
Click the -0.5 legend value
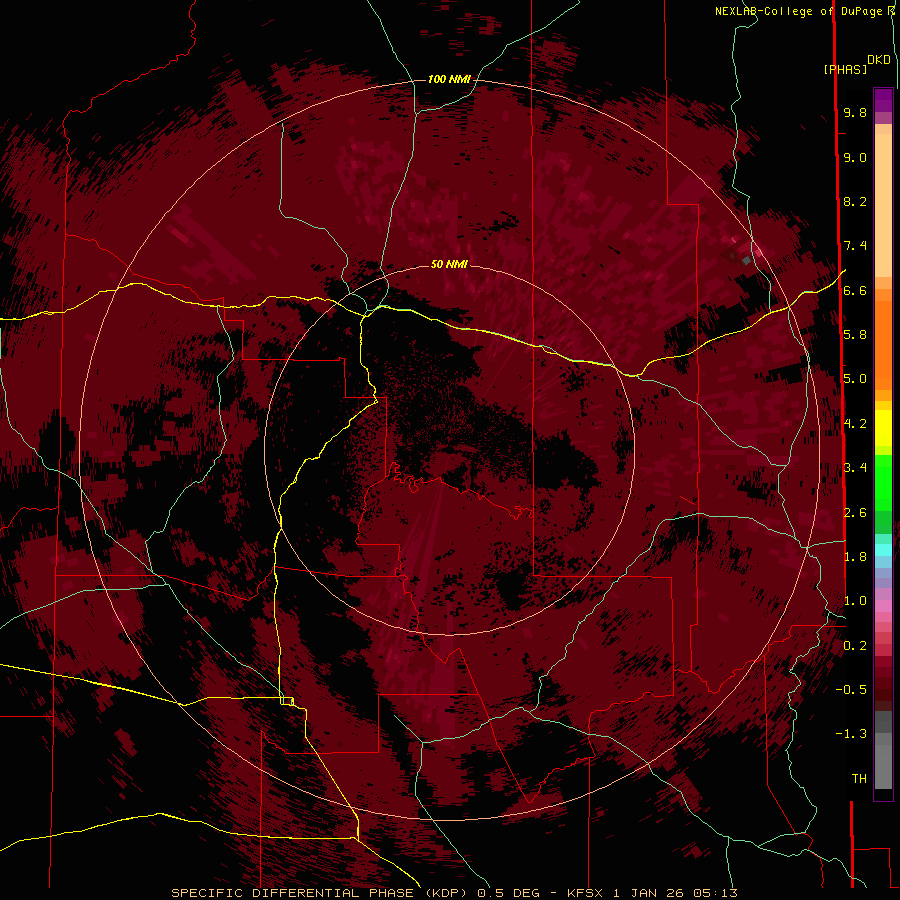[851, 690]
